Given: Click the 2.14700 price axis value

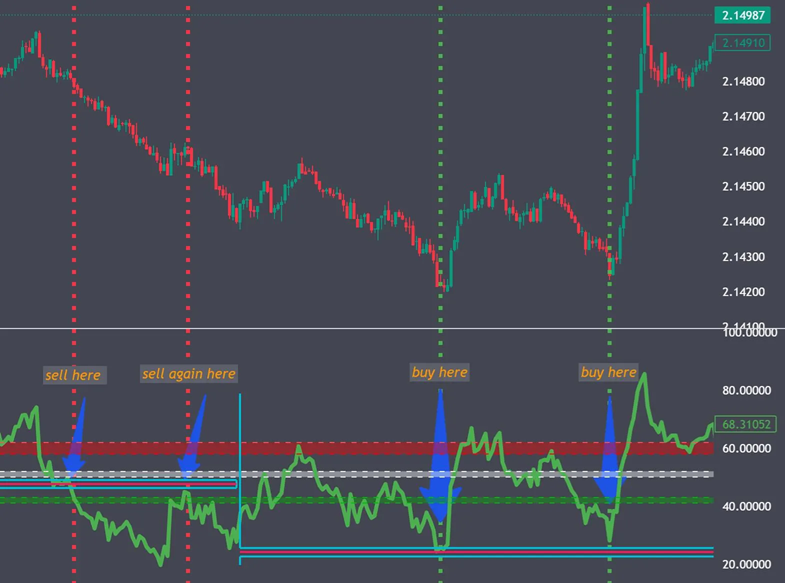Looking at the screenshot, I should [x=743, y=117].
